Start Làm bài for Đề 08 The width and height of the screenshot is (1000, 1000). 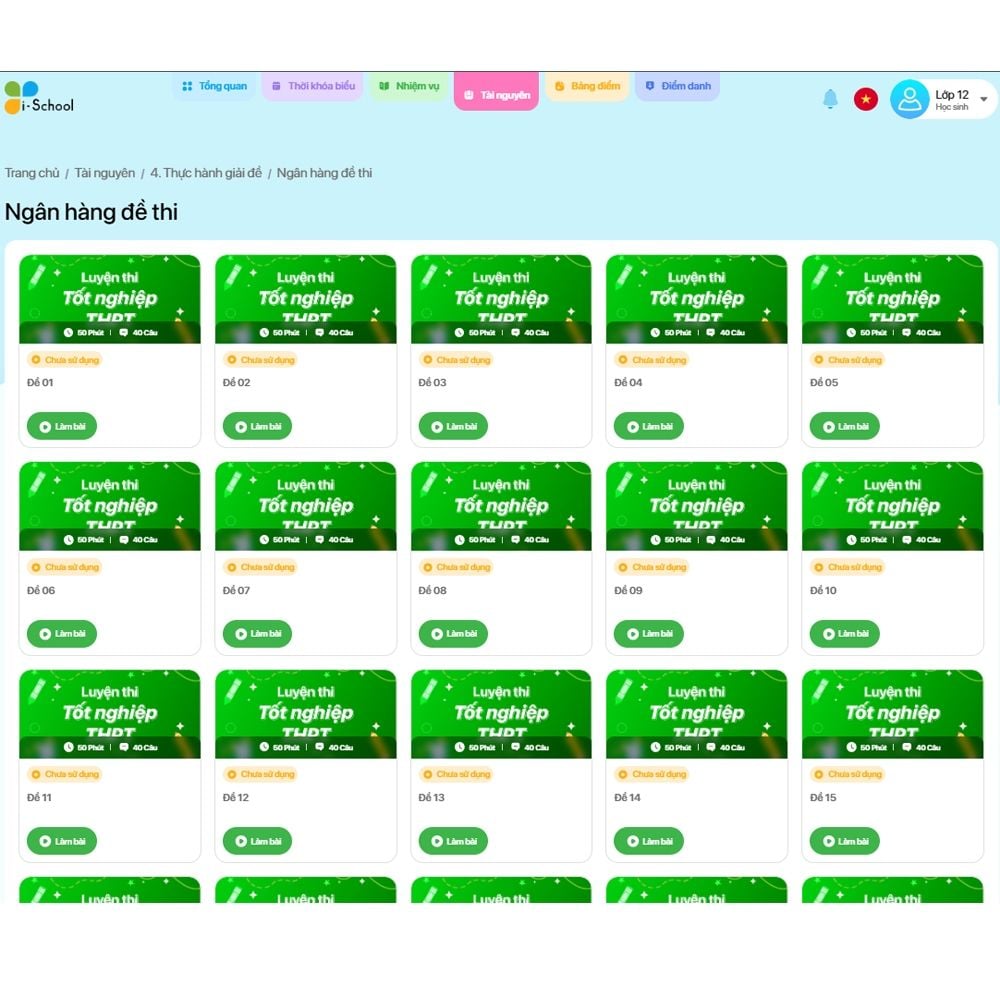[x=453, y=633]
